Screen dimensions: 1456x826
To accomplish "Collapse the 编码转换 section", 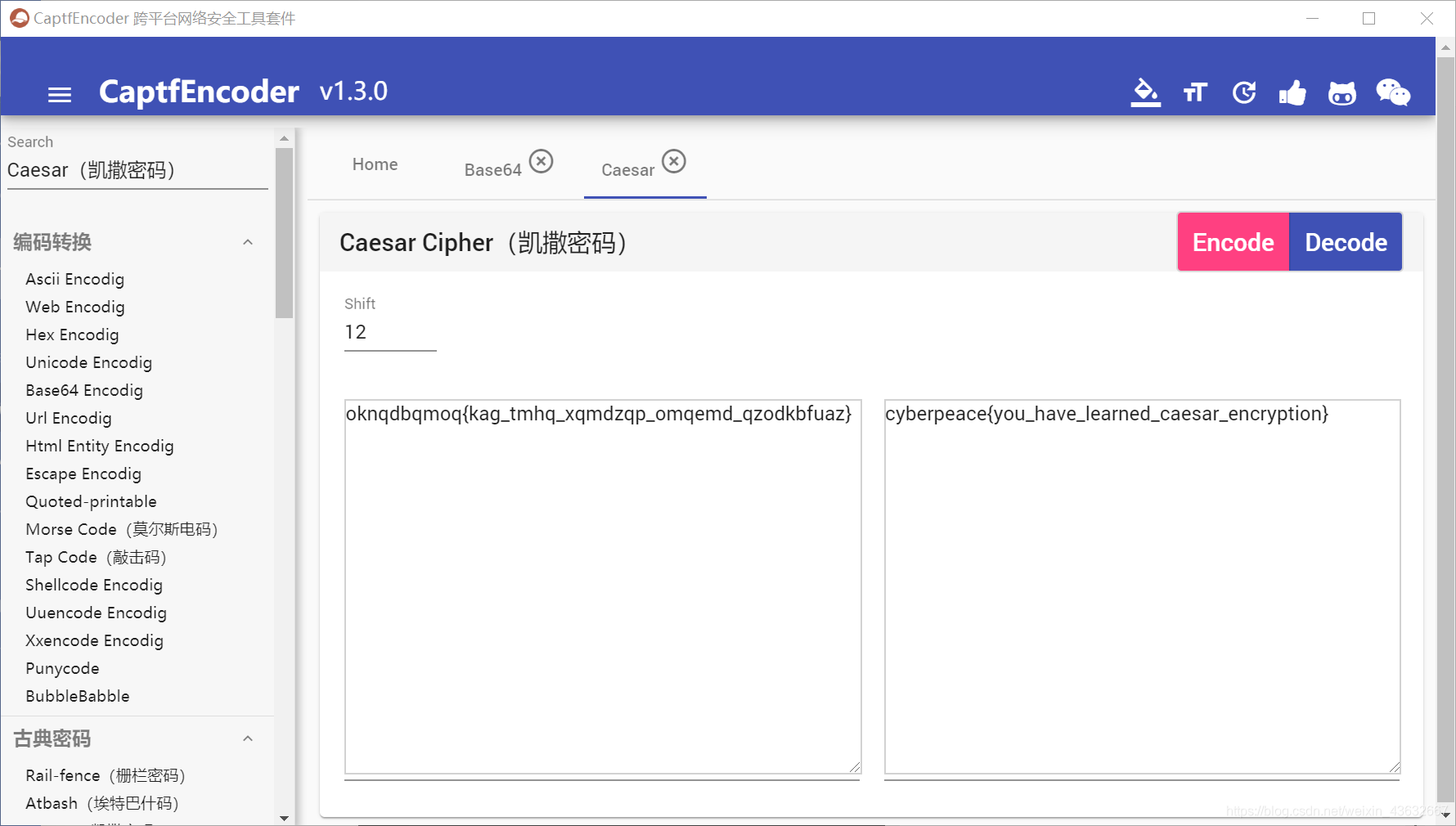I will [x=248, y=242].
